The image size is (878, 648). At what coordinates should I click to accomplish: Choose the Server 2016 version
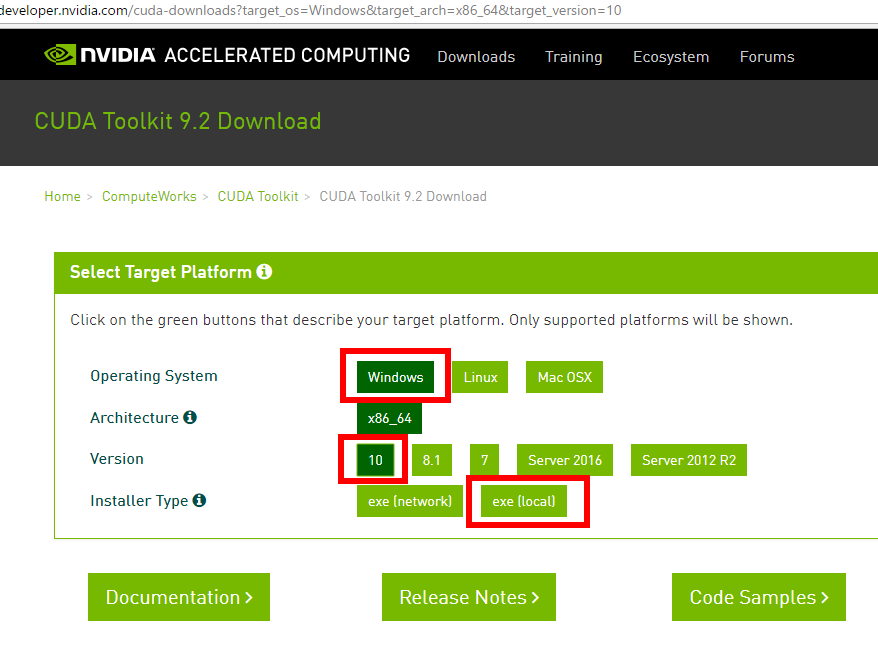point(564,460)
